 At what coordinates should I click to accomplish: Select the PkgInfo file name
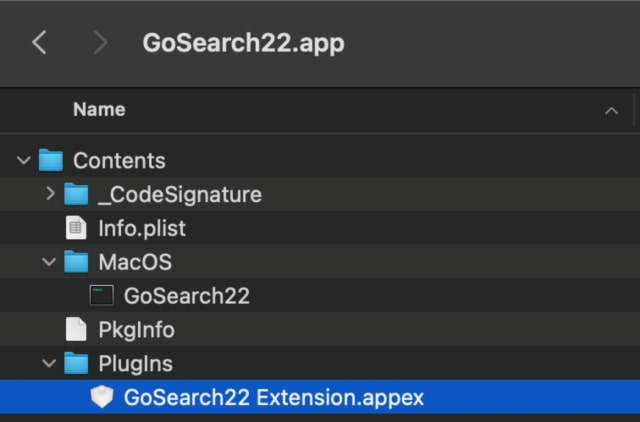[x=136, y=330]
